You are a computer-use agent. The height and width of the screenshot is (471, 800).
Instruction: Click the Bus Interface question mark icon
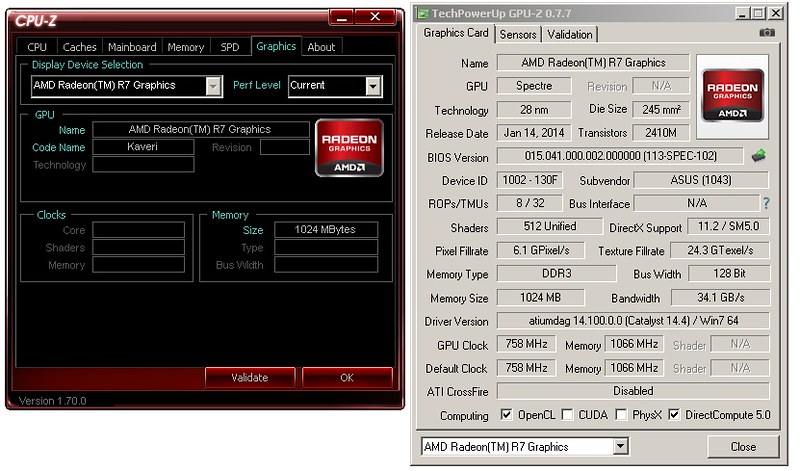click(766, 203)
